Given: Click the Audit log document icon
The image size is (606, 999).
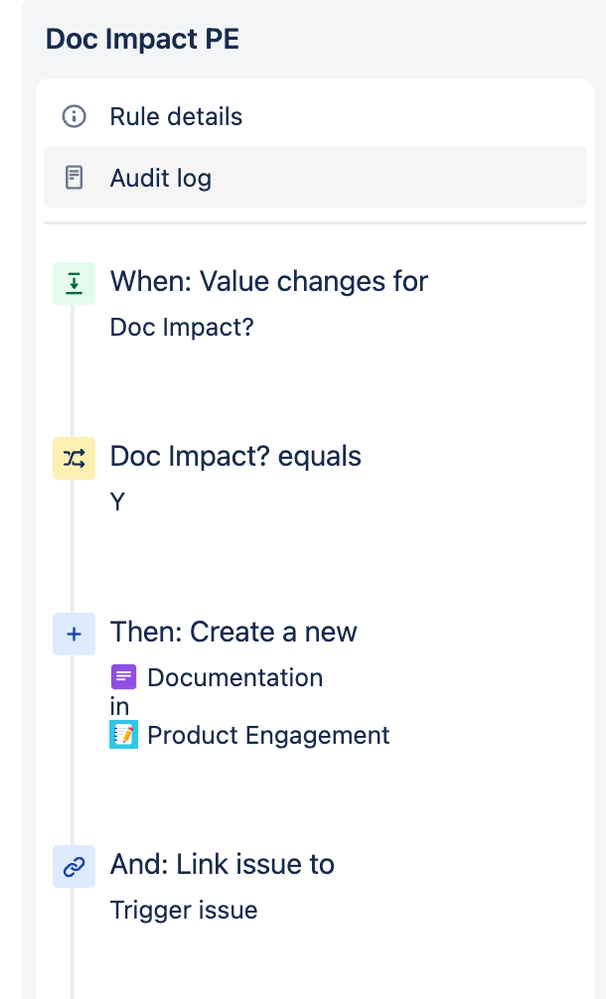Looking at the screenshot, I should tap(74, 178).
